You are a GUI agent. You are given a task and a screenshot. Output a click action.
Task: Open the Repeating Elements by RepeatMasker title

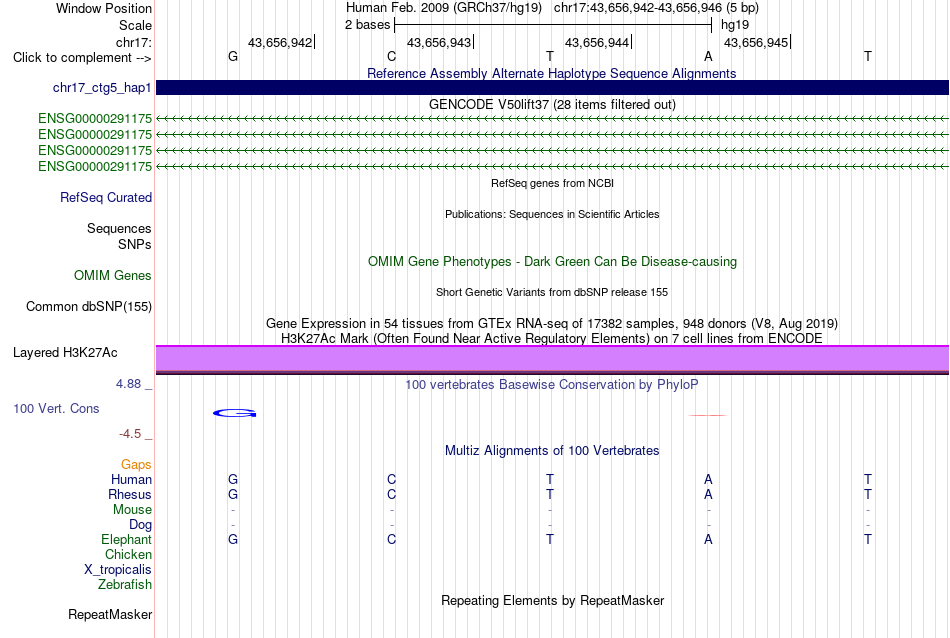[x=552, y=600]
